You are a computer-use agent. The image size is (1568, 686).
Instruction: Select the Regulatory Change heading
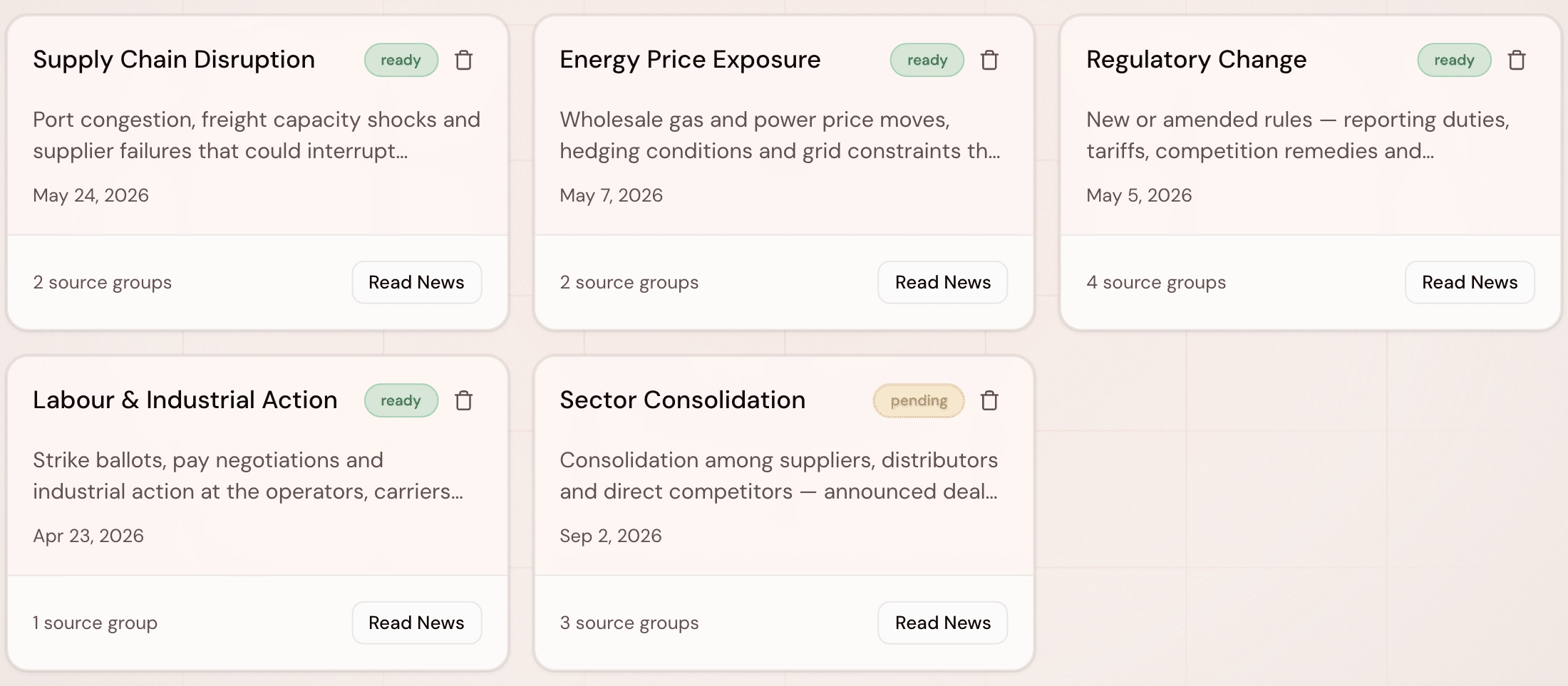1197,60
